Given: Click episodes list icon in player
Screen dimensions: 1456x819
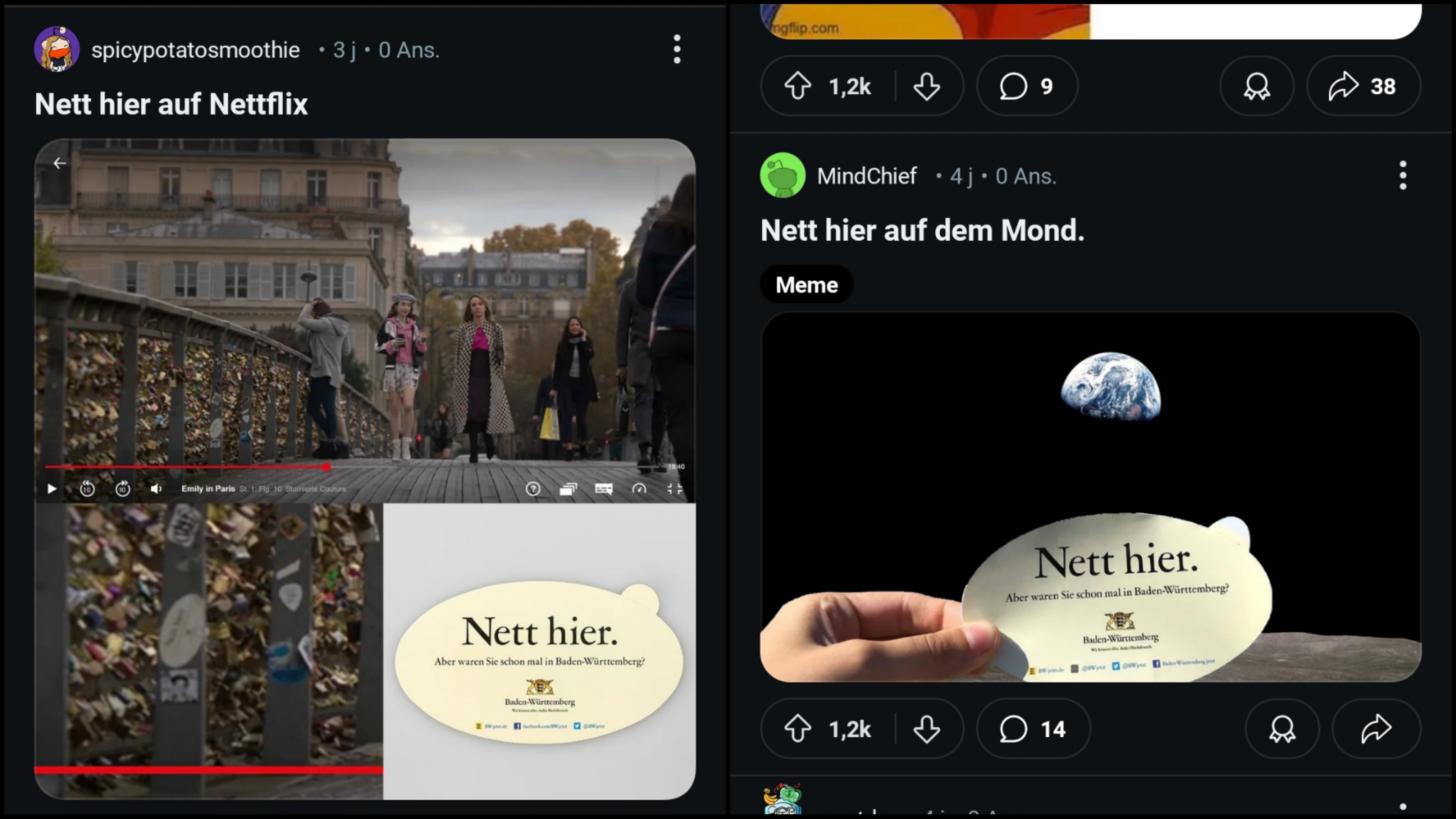Looking at the screenshot, I should point(568,489).
